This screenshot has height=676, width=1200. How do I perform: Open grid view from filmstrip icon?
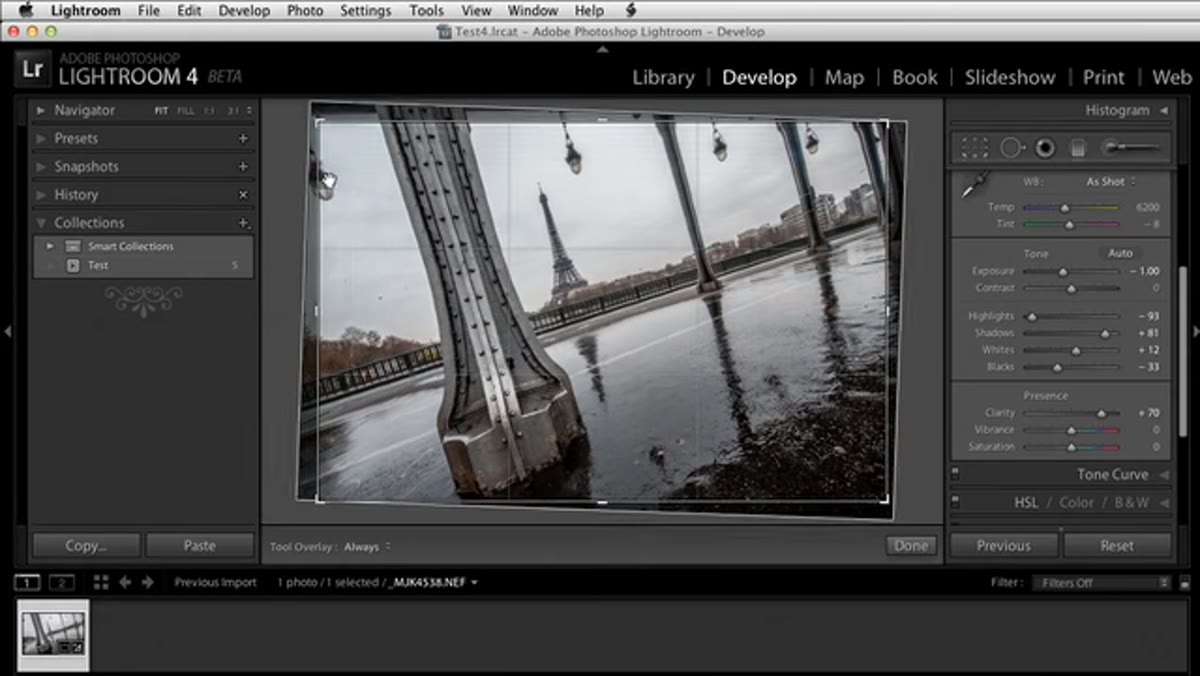pyautogui.click(x=100, y=582)
